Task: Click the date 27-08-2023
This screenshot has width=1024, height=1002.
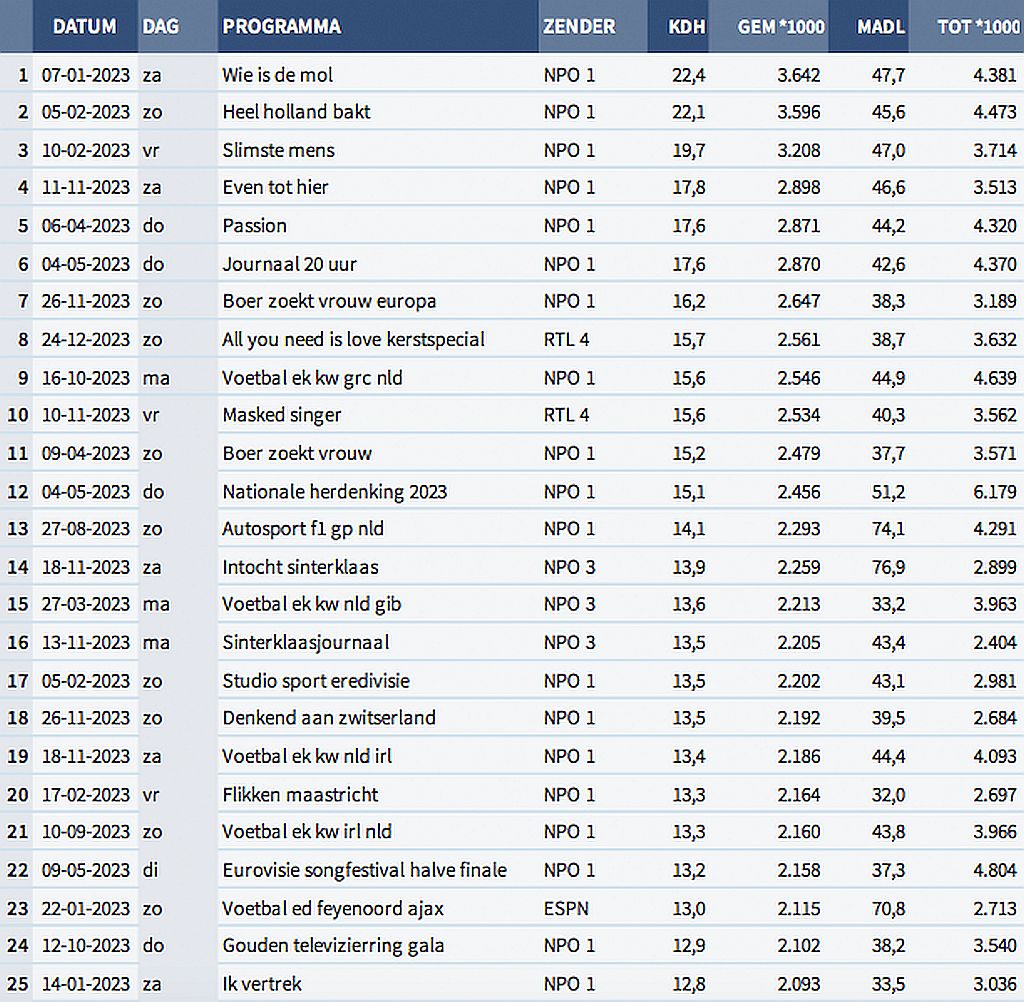Action: [x=86, y=528]
